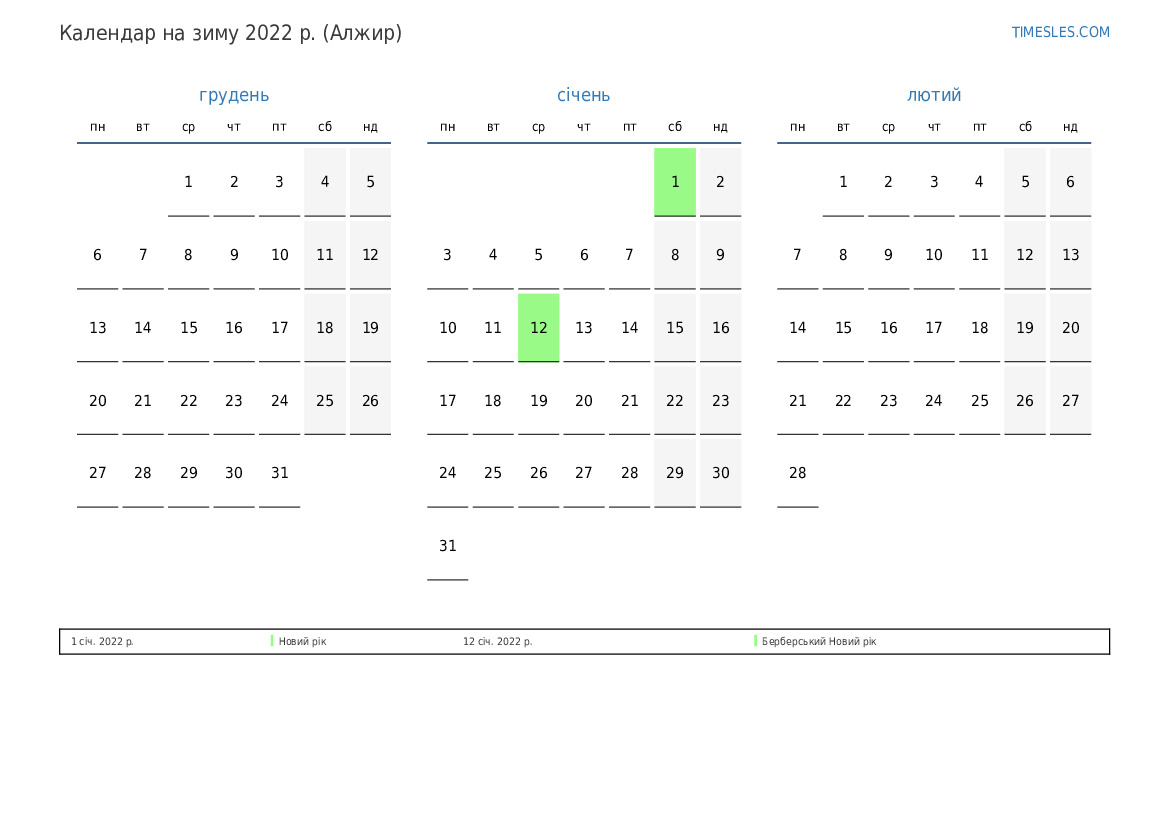1169x827 pixels.
Task: Select the highlighted 1 January holiday
Action: coord(675,182)
